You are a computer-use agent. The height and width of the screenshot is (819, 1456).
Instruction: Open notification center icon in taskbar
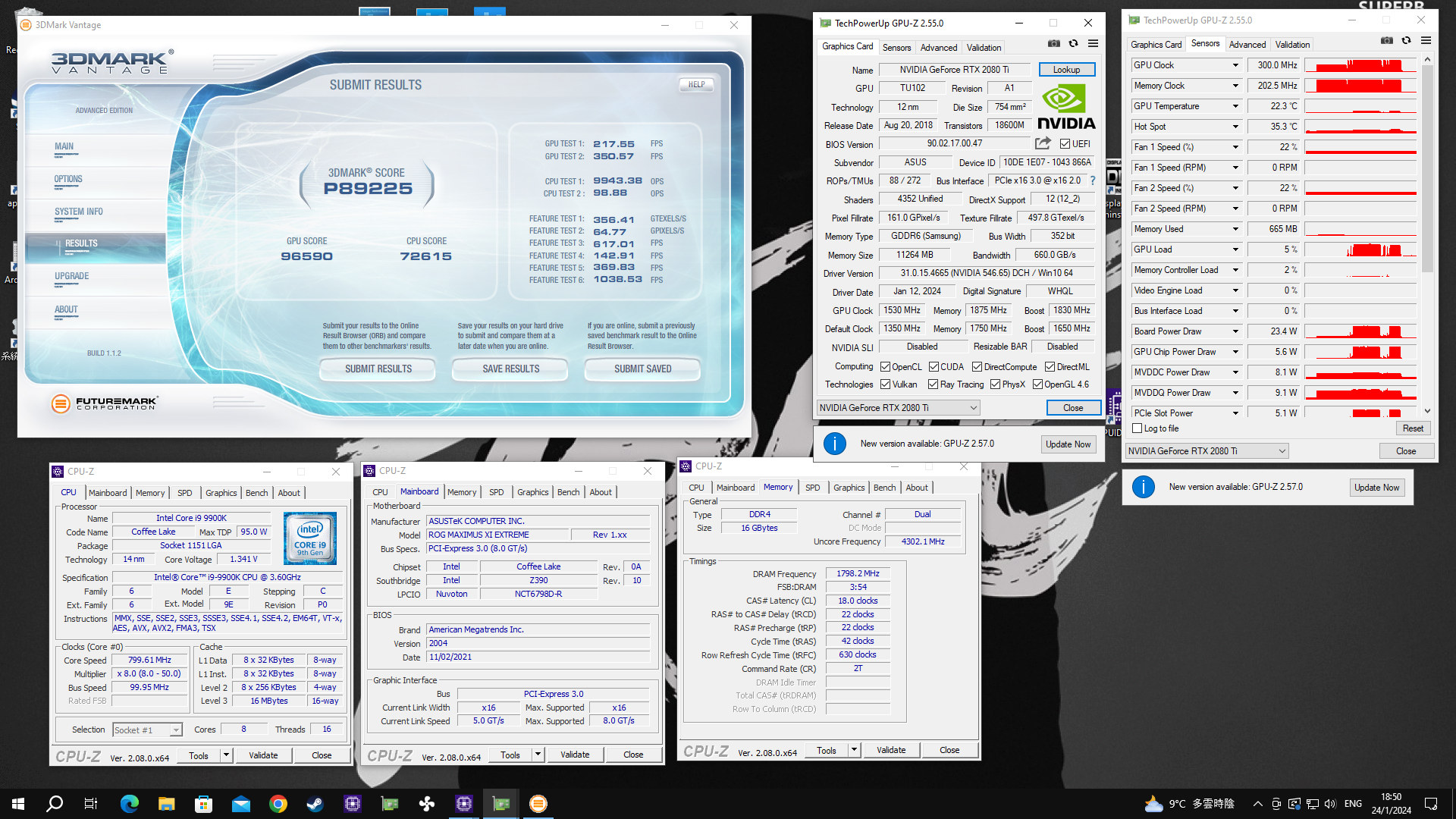(x=1431, y=804)
